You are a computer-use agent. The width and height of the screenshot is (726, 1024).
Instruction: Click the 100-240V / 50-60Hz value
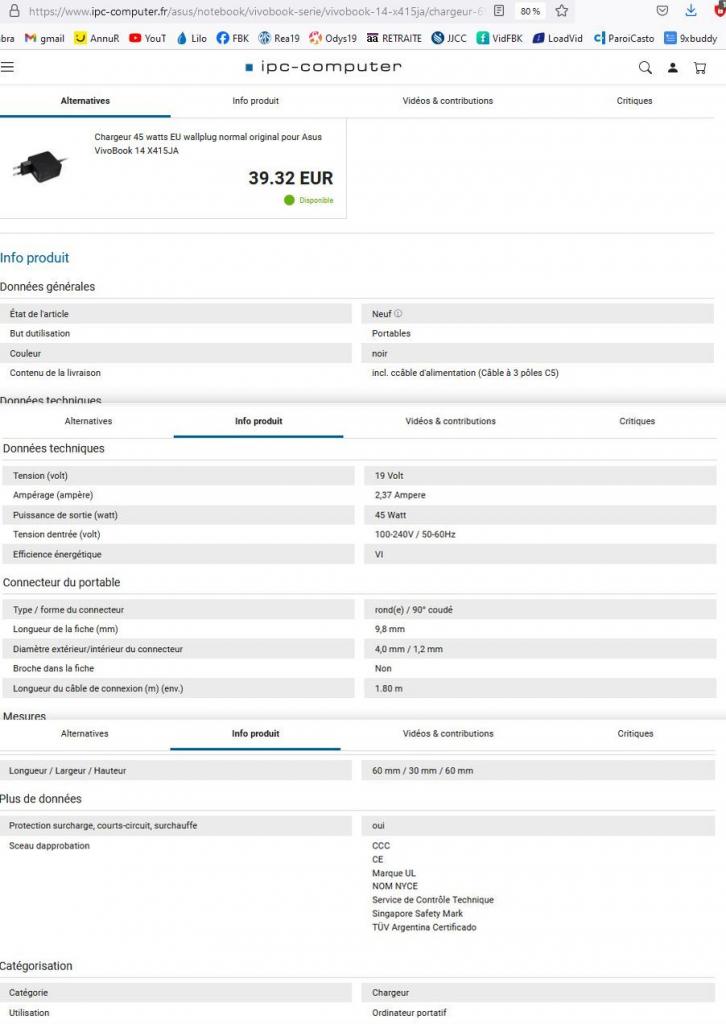click(415, 534)
